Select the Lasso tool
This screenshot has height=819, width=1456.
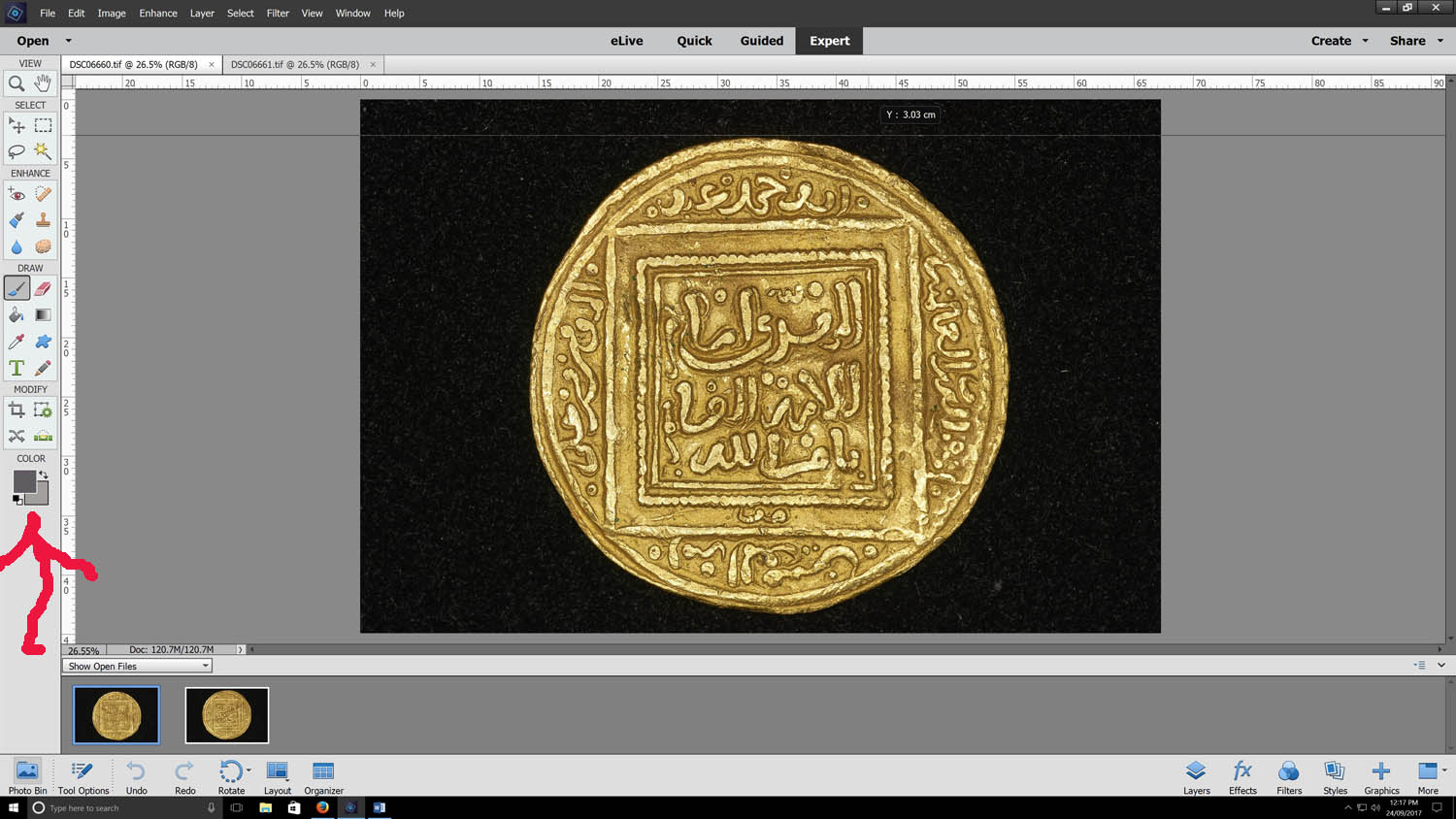[x=17, y=151]
